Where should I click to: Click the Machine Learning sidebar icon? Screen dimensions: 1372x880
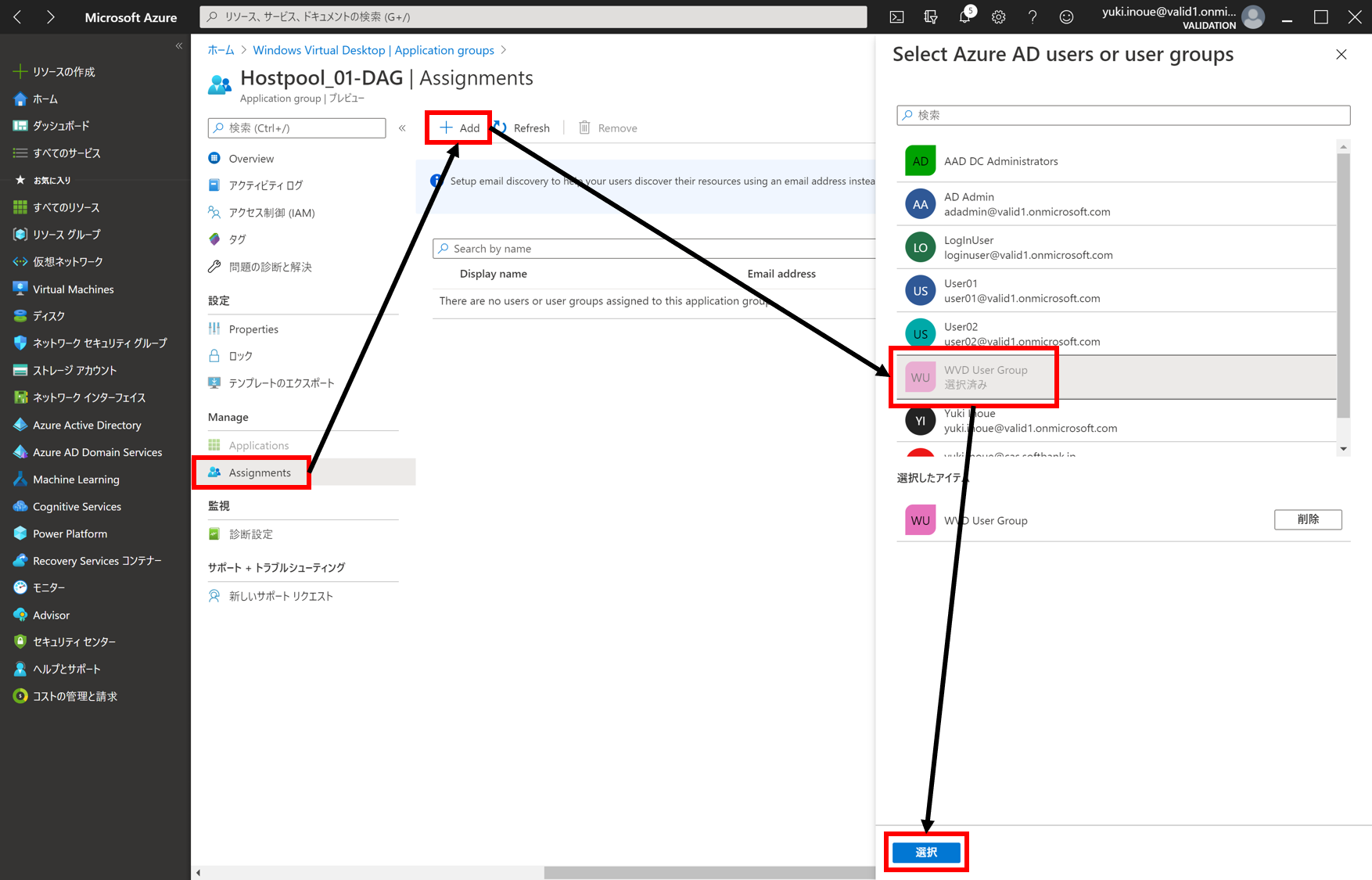[x=20, y=480]
